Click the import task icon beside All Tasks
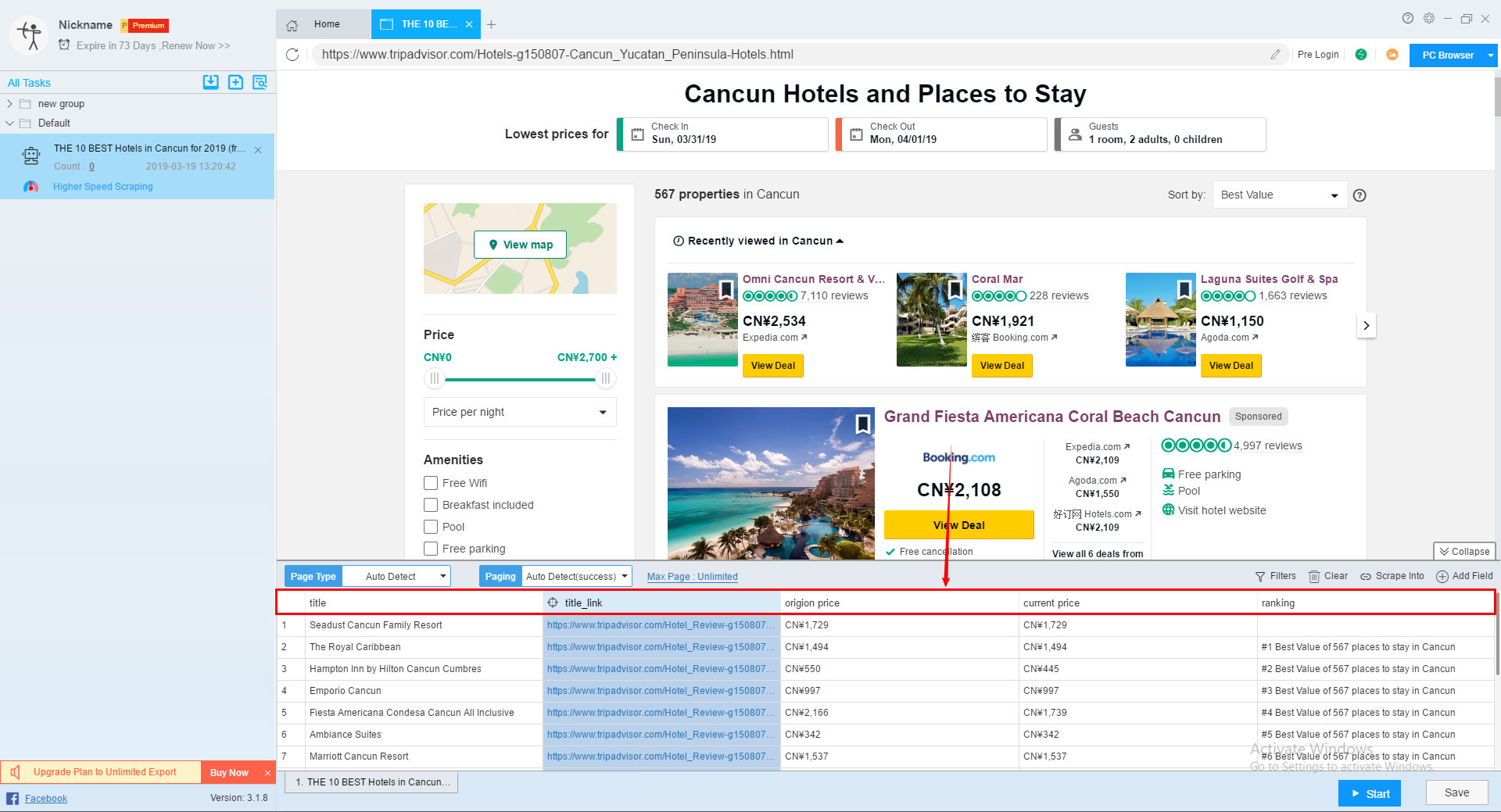The width and height of the screenshot is (1501, 812). (x=210, y=82)
